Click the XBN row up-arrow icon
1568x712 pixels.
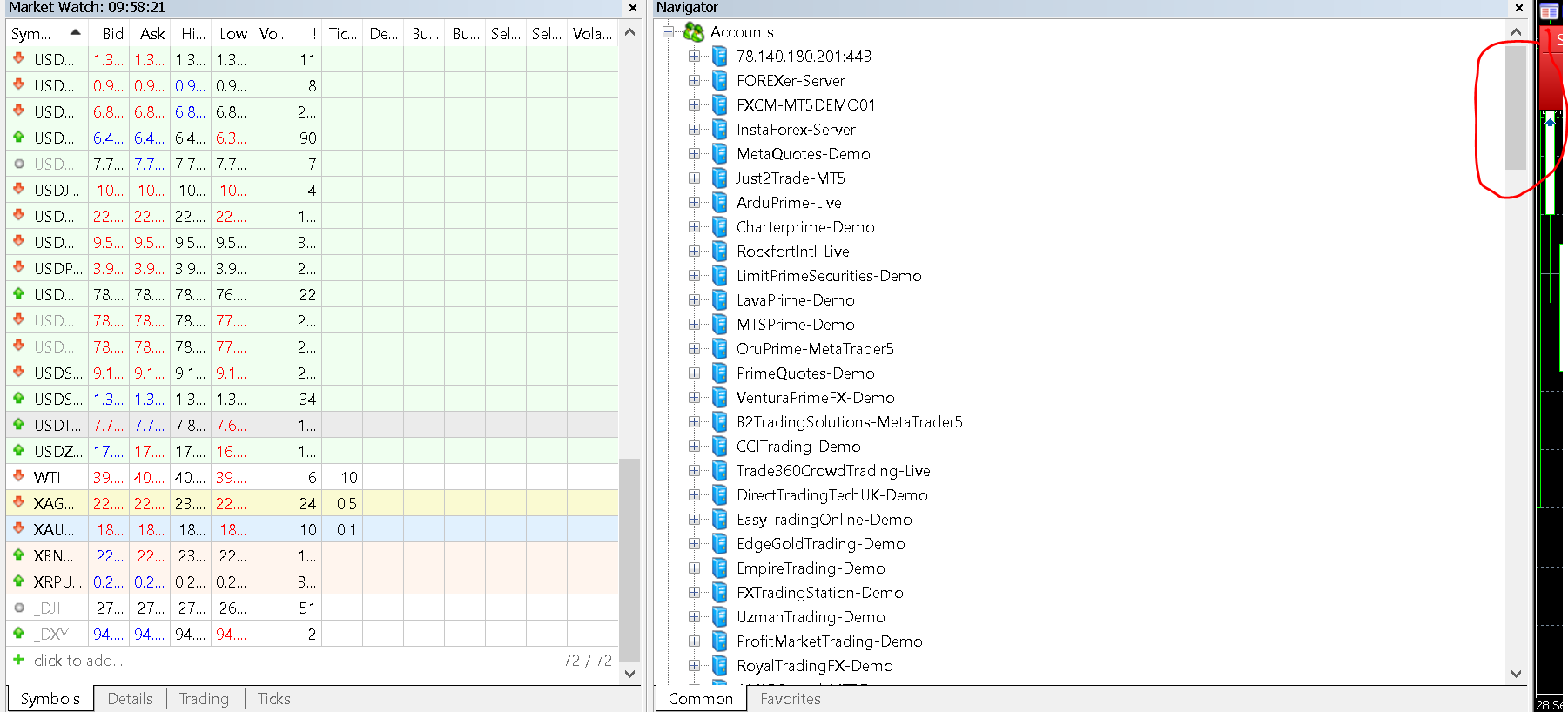point(18,554)
